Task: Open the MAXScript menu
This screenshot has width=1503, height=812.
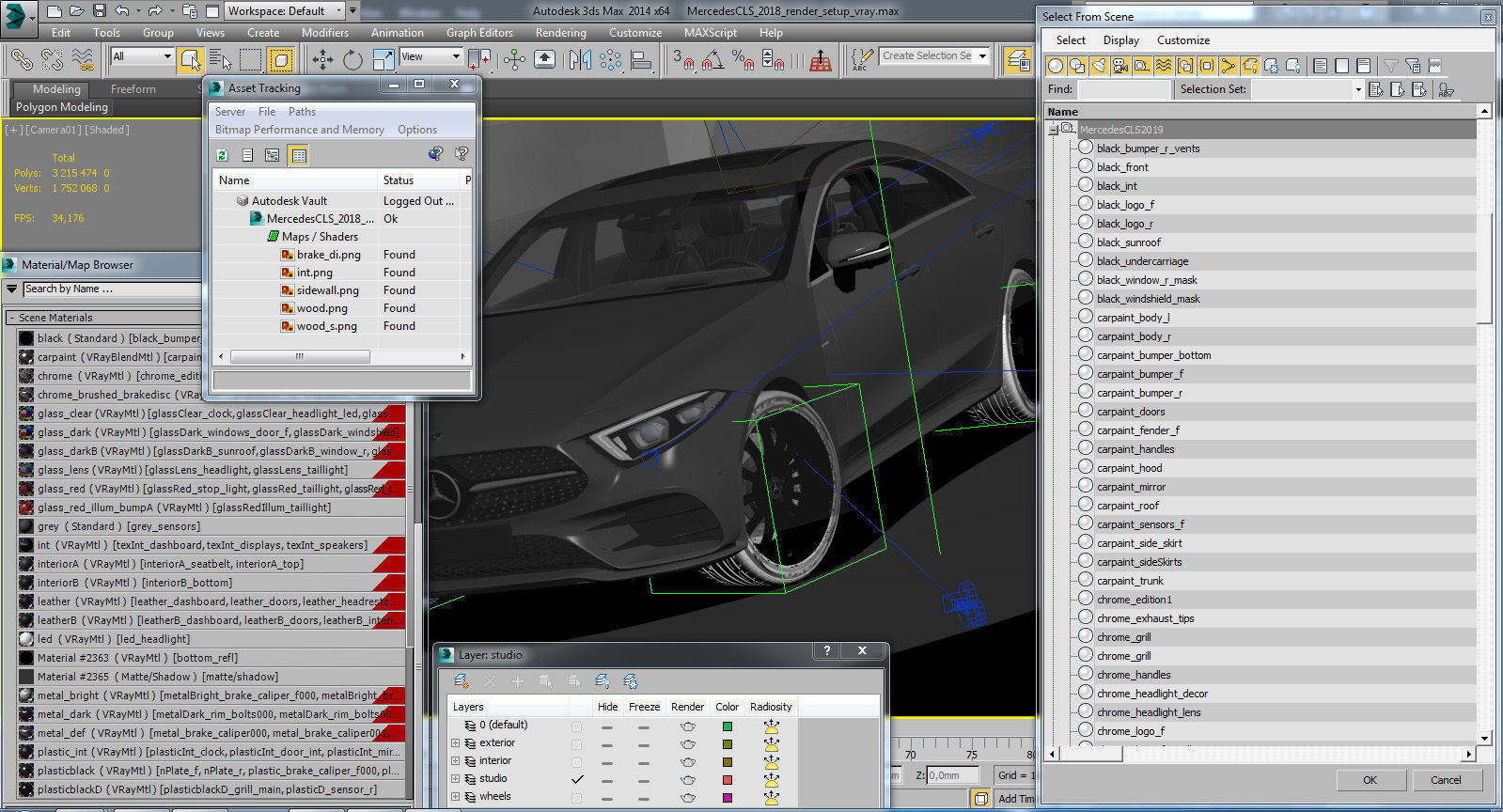Action: (711, 33)
